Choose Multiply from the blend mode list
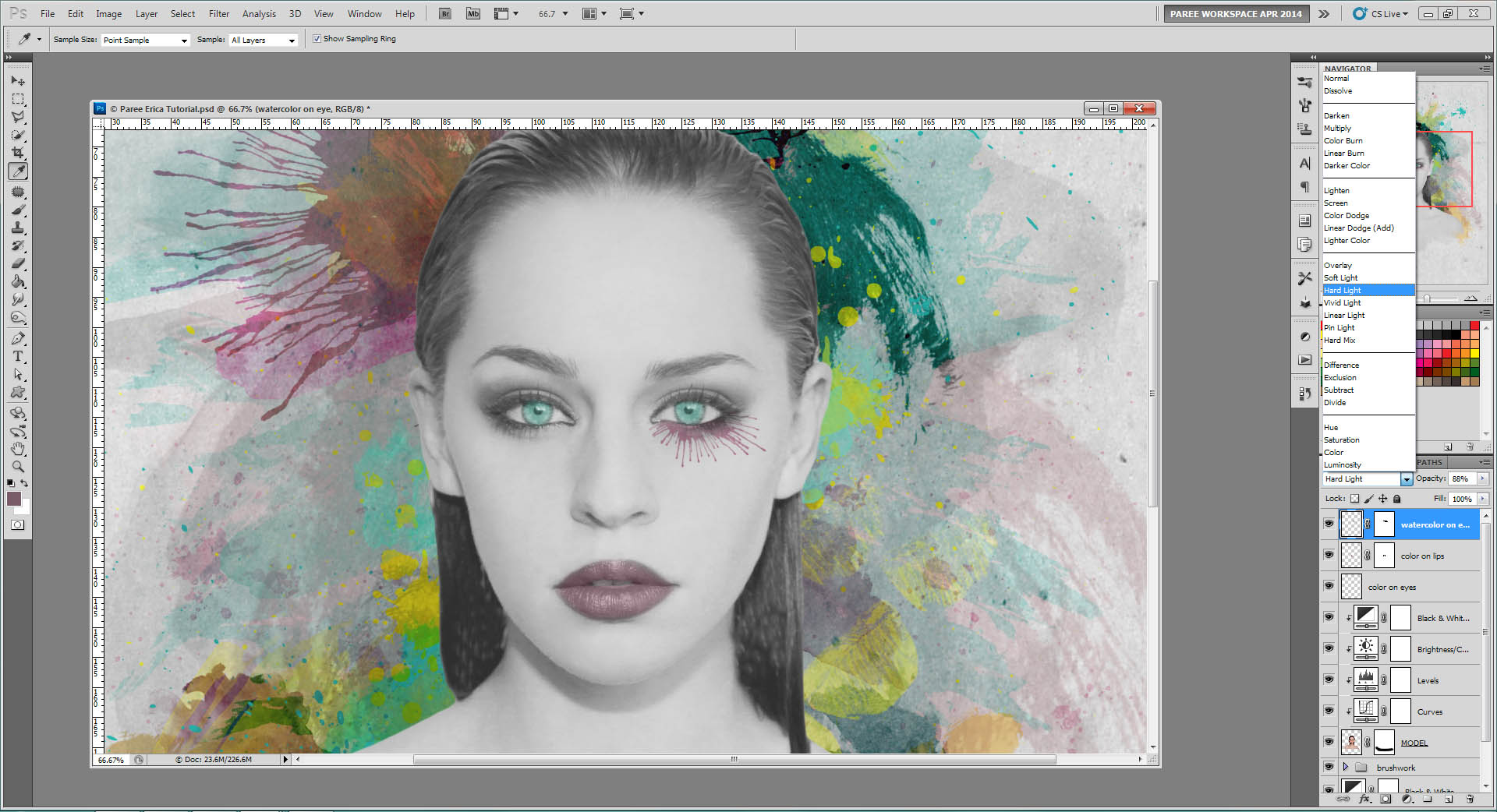Screen dimensions: 1497x812 (x=1337, y=129)
